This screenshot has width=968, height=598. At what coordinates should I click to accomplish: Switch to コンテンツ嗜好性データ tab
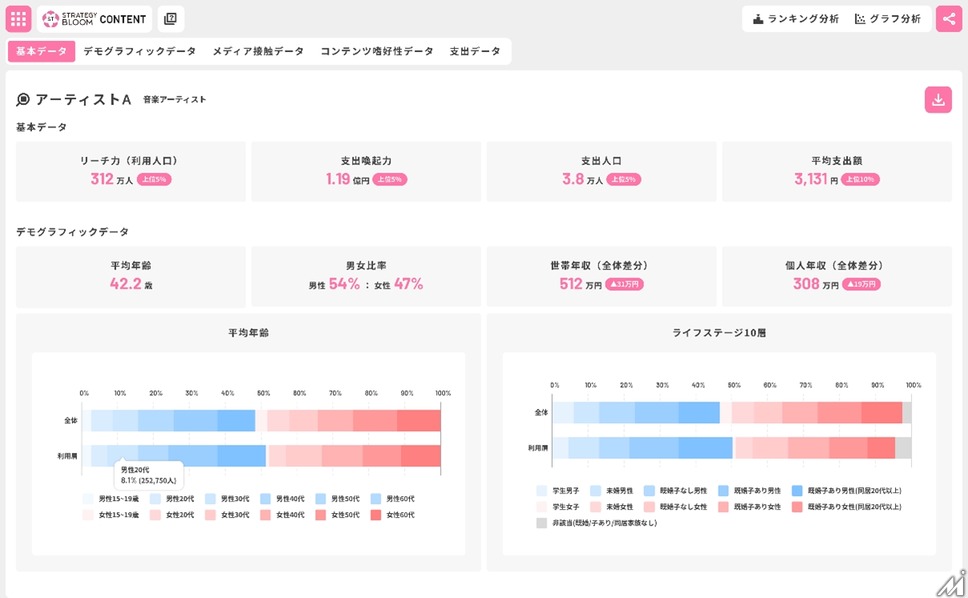[x=377, y=51]
